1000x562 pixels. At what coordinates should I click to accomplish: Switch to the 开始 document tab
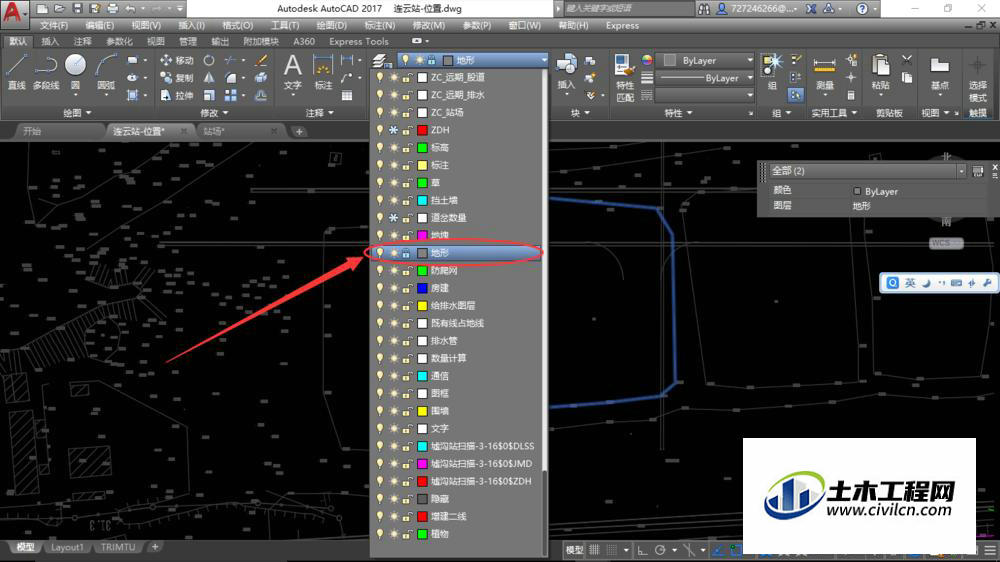pyautogui.click(x=32, y=131)
